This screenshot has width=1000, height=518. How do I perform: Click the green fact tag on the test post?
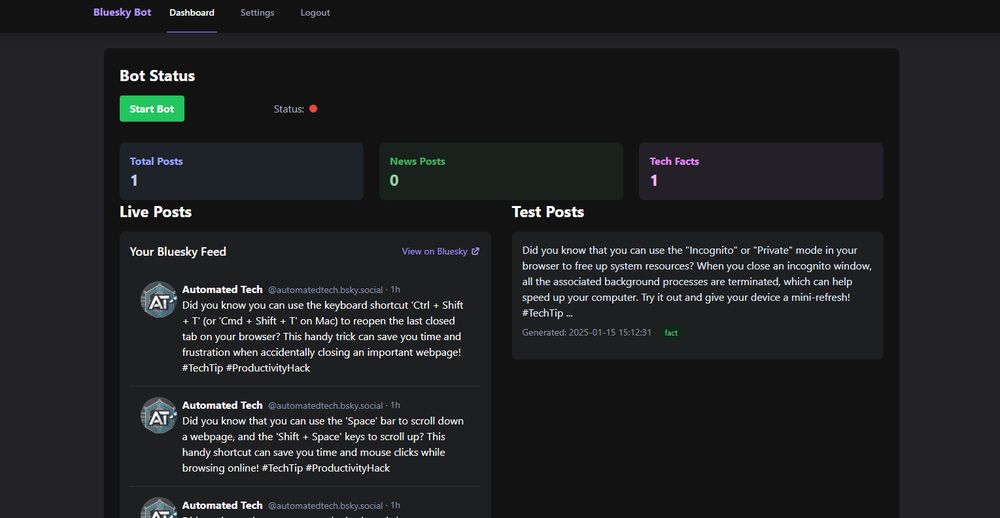671,333
